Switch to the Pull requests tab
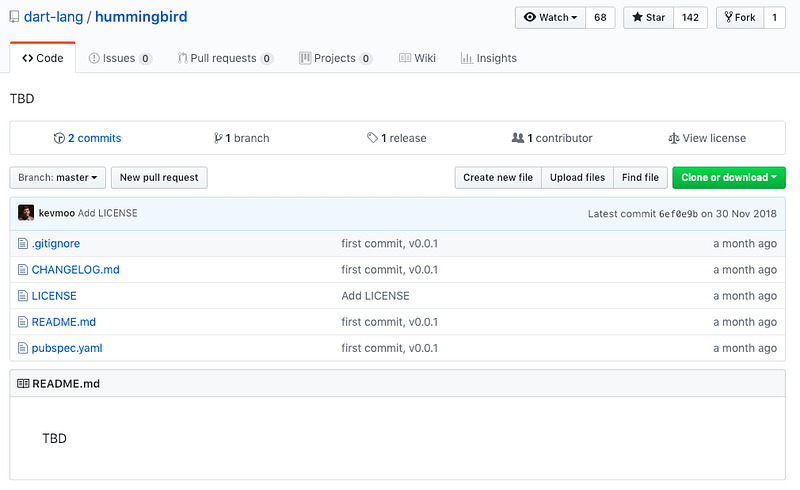 click(x=225, y=58)
